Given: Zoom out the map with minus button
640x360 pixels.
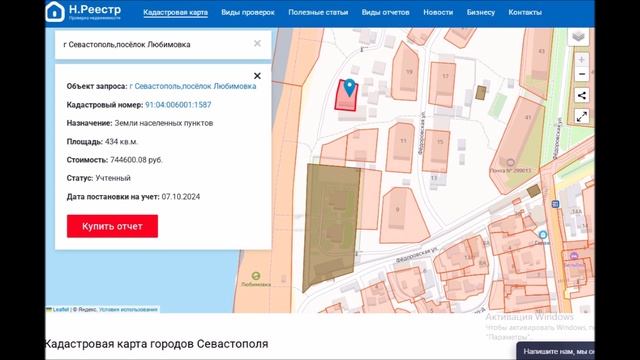Looking at the screenshot, I should (x=582, y=74).
